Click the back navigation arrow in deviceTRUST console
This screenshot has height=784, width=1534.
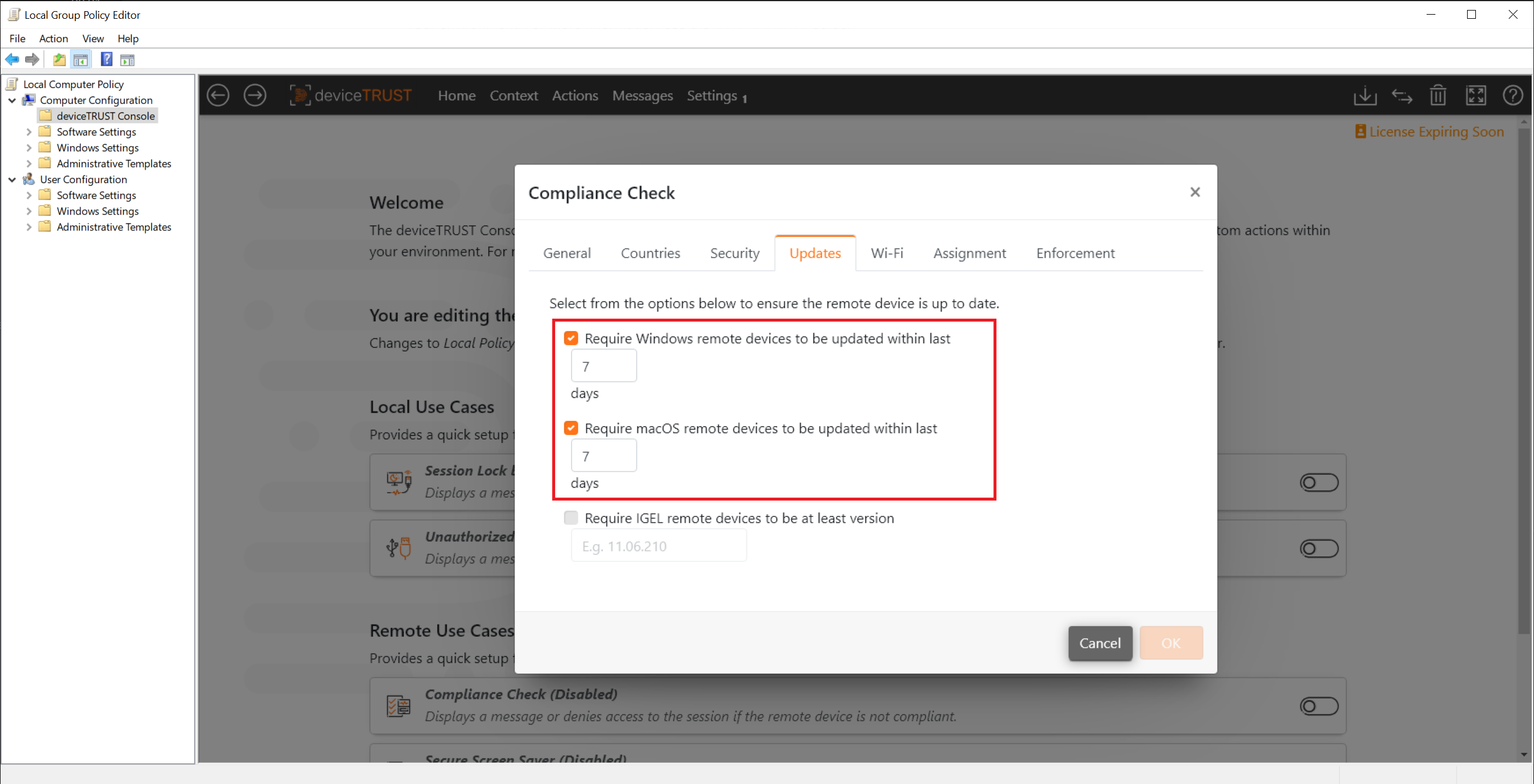(x=218, y=95)
